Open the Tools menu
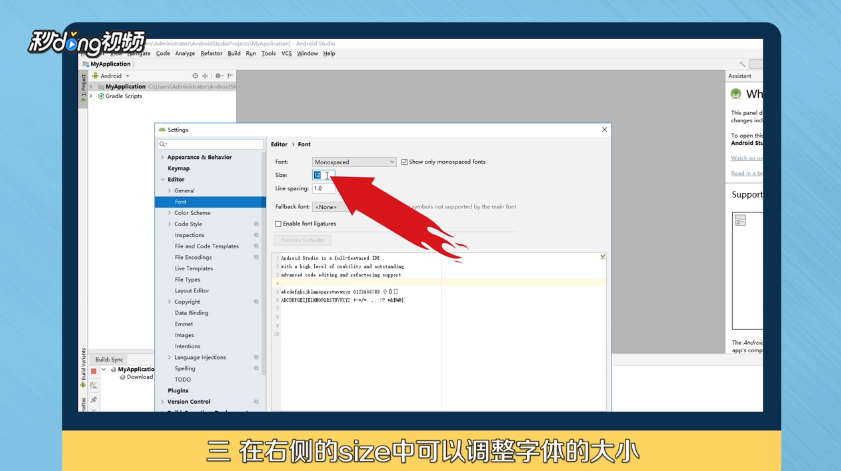841x471 pixels. pos(269,54)
